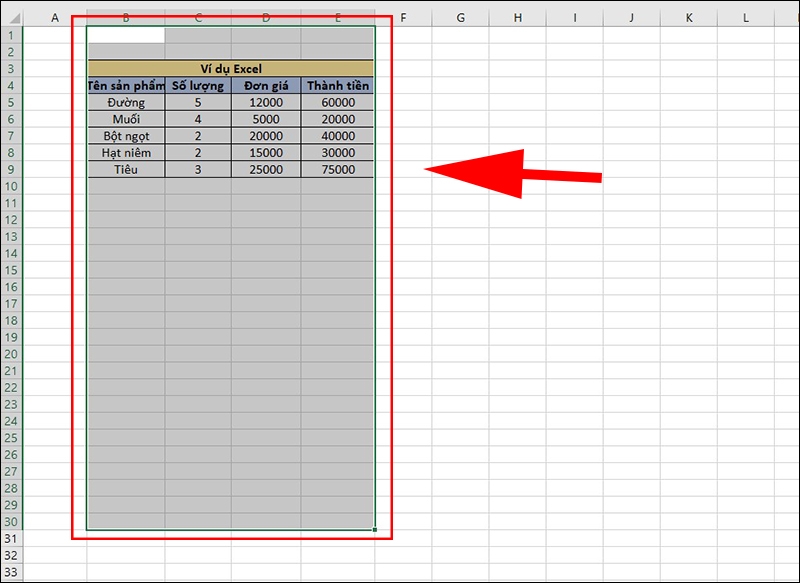The width and height of the screenshot is (800, 583).
Task: Select the cell with value 60000
Action: [x=338, y=102]
